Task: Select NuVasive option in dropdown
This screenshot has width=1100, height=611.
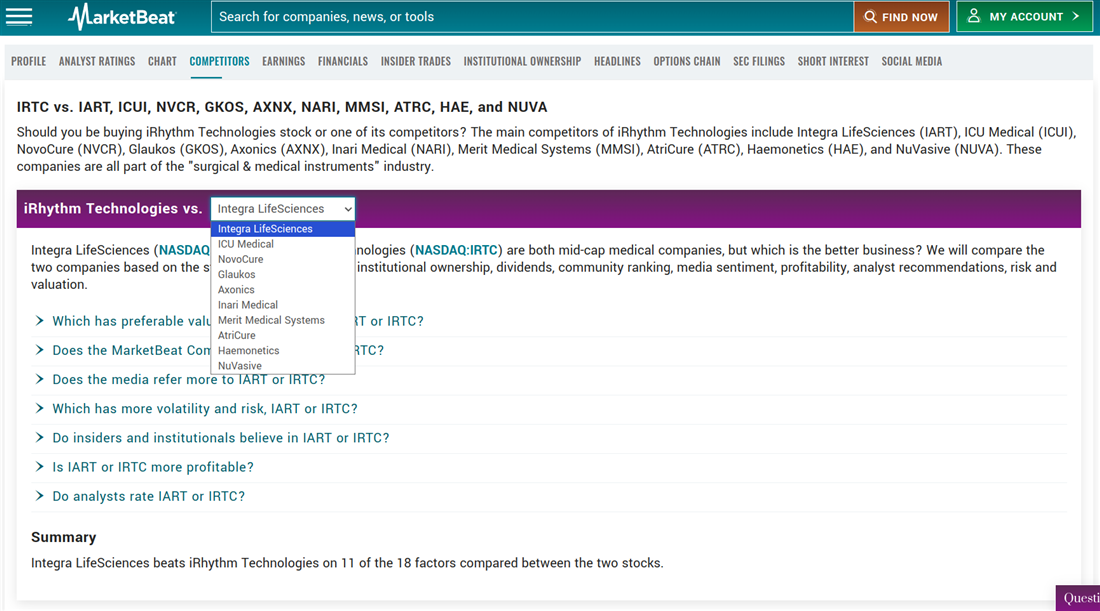Action: 240,366
